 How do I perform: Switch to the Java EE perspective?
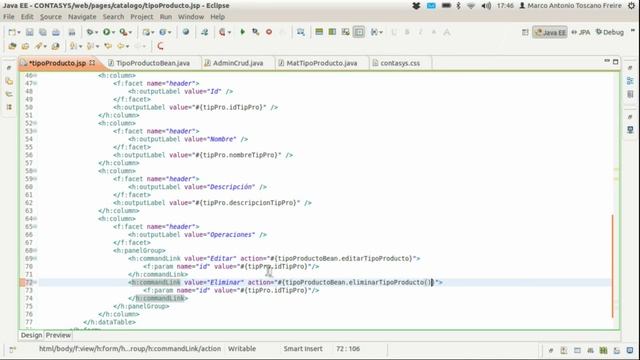pos(550,32)
